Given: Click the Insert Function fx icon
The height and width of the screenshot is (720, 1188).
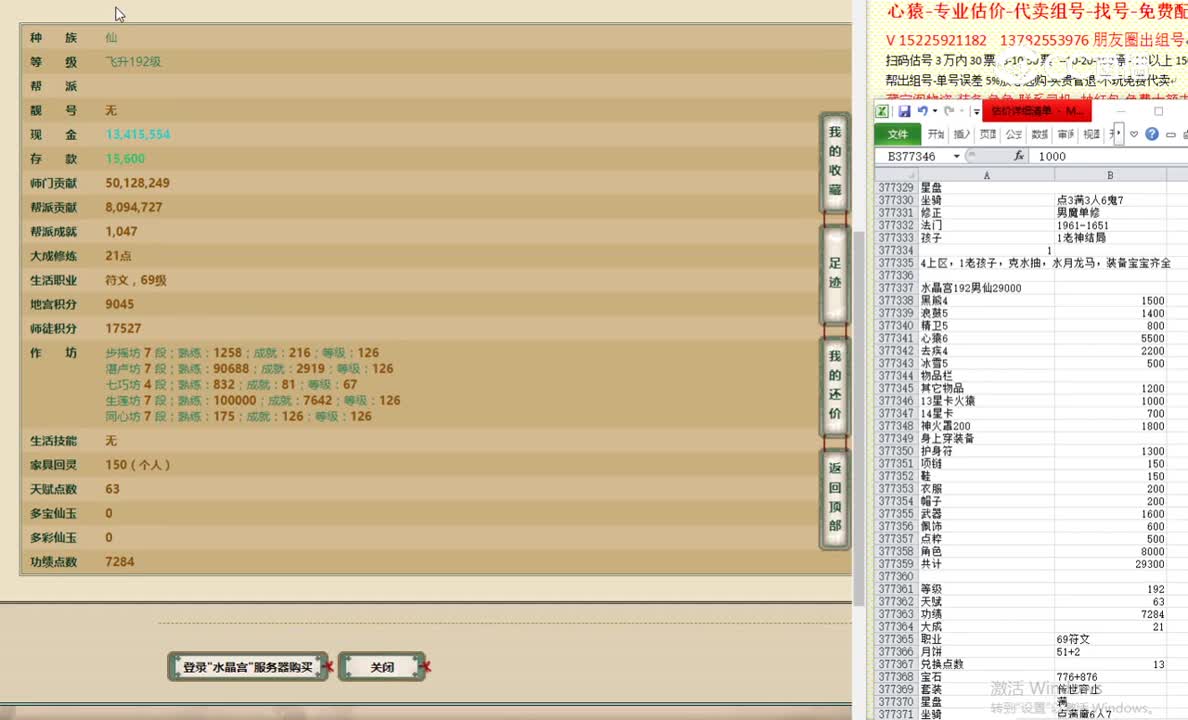Looking at the screenshot, I should 1020,155.
